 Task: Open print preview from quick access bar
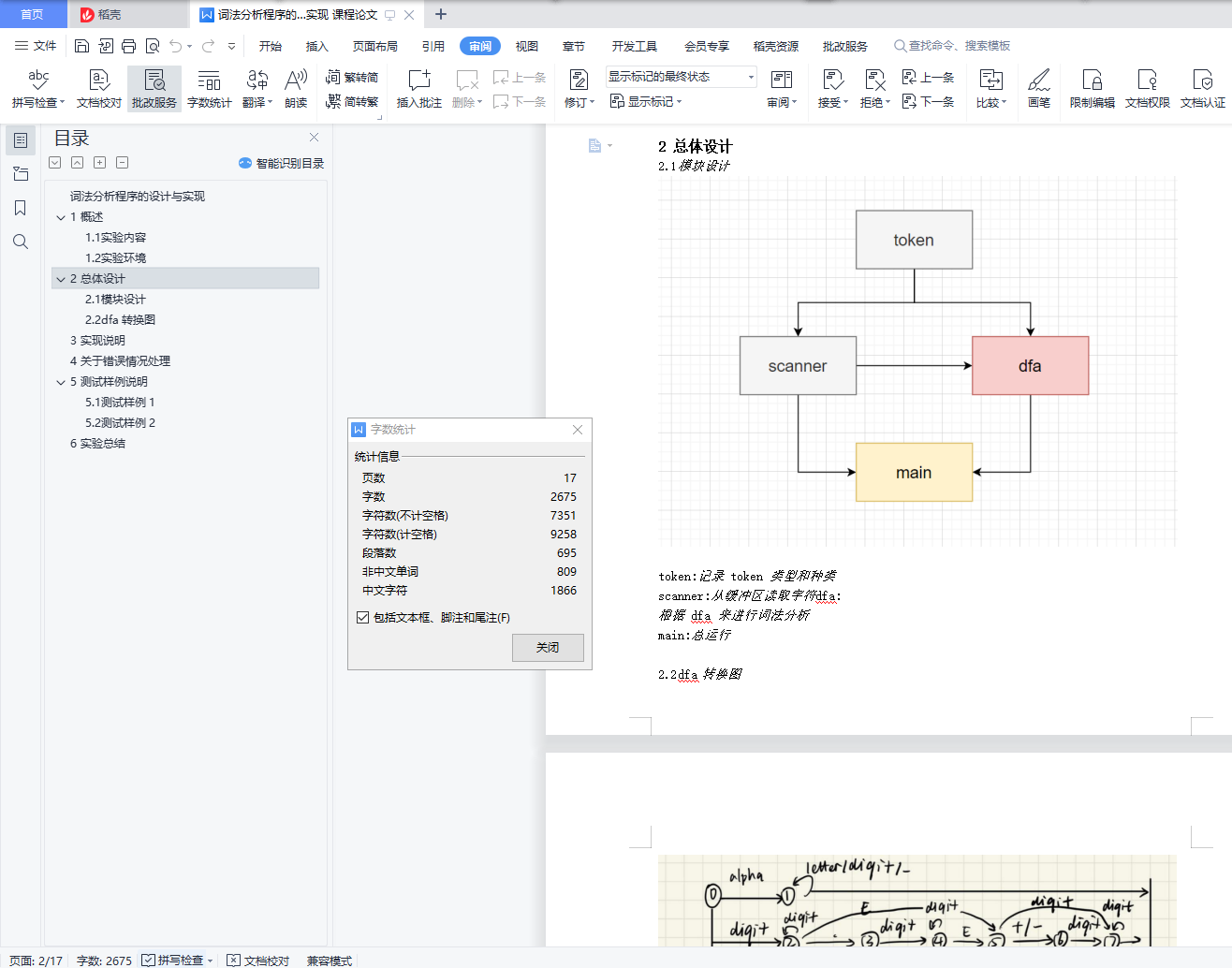coord(152,46)
